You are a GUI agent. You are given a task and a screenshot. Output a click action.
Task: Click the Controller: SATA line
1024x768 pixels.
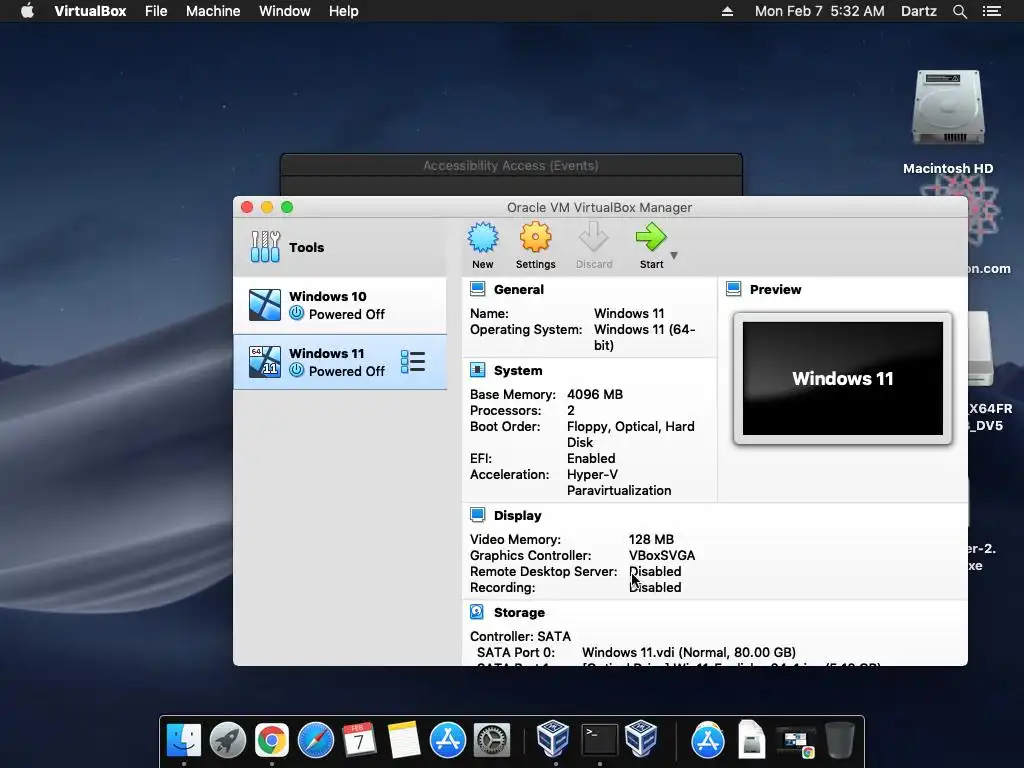tap(520, 636)
